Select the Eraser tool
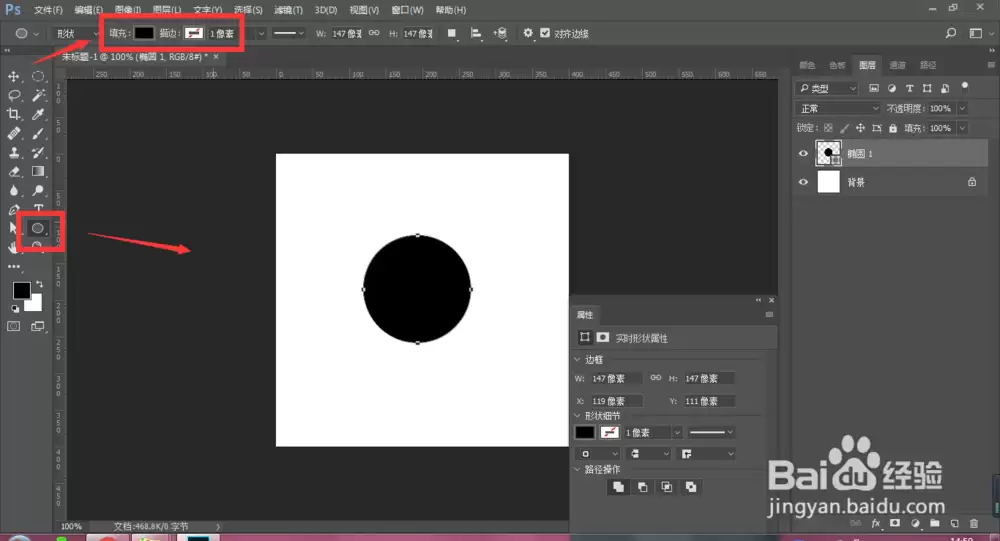Screen dimensions: 1000x541 (13, 172)
